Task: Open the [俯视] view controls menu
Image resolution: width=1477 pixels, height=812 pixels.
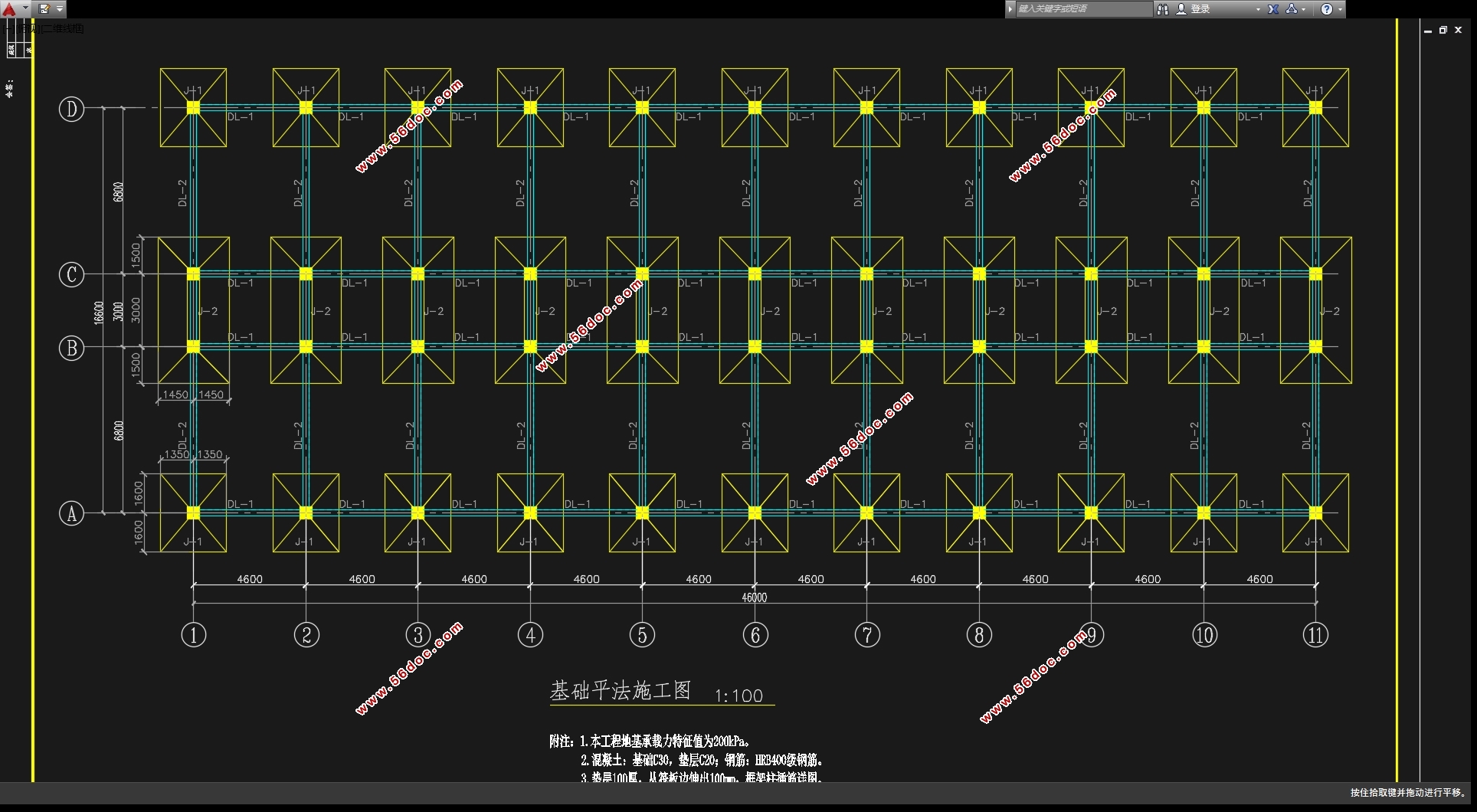Action: 26,28
